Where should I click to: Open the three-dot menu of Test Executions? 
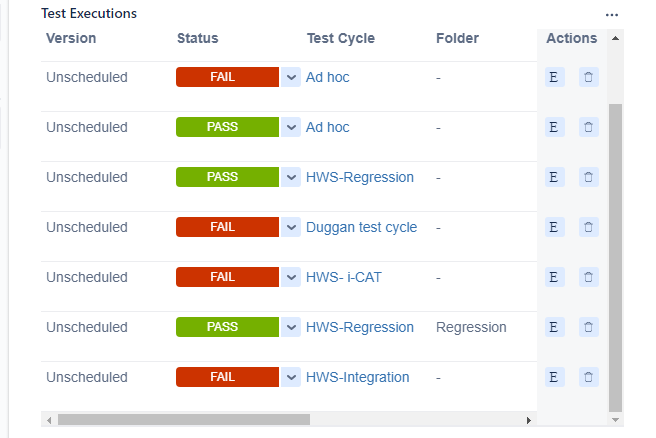point(612,15)
